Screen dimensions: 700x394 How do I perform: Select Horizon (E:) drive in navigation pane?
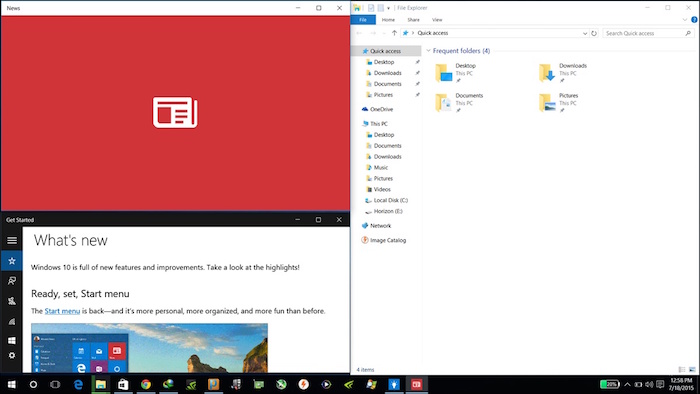pos(388,212)
